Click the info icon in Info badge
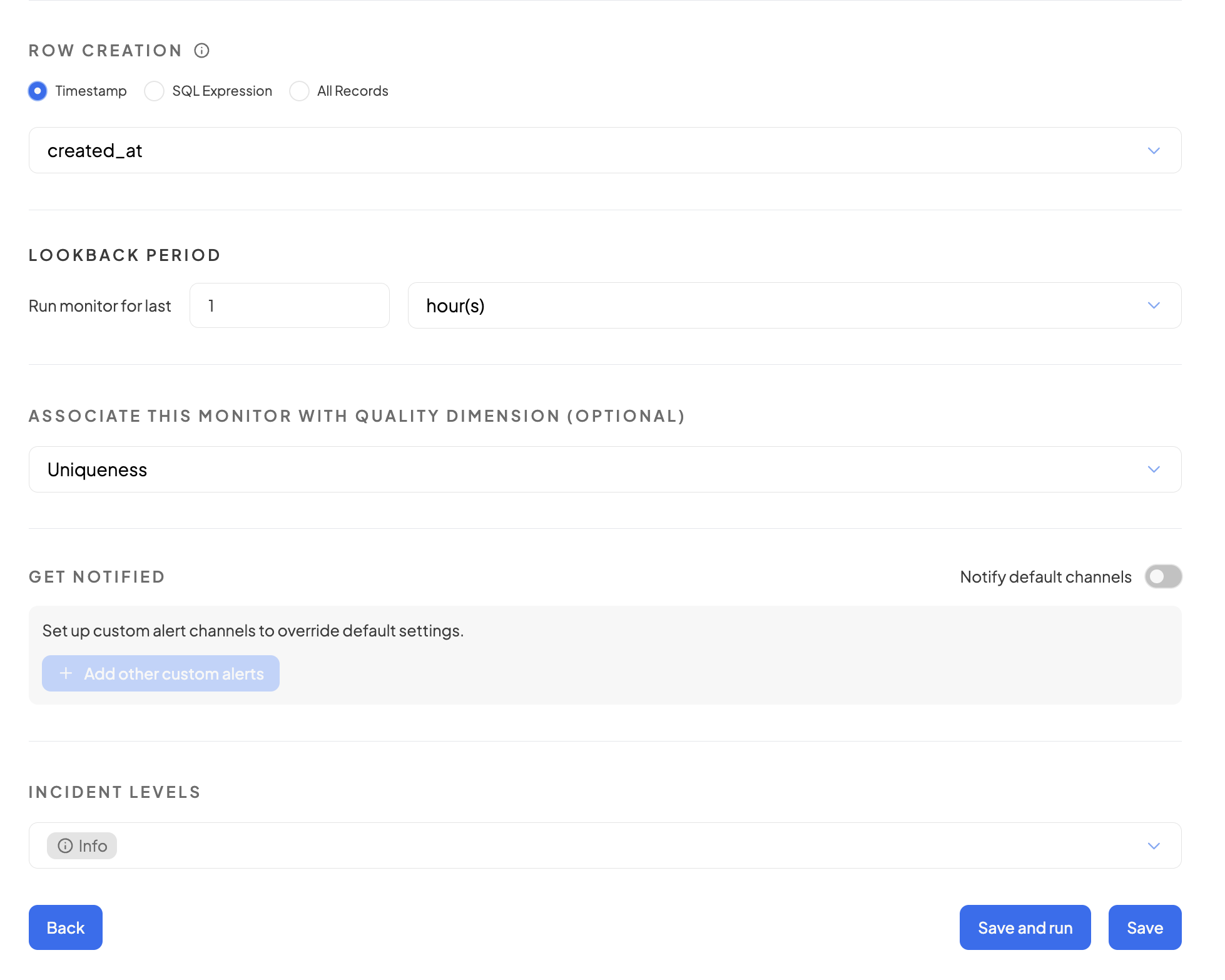This screenshot has height=980, width=1225. [x=65, y=846]
